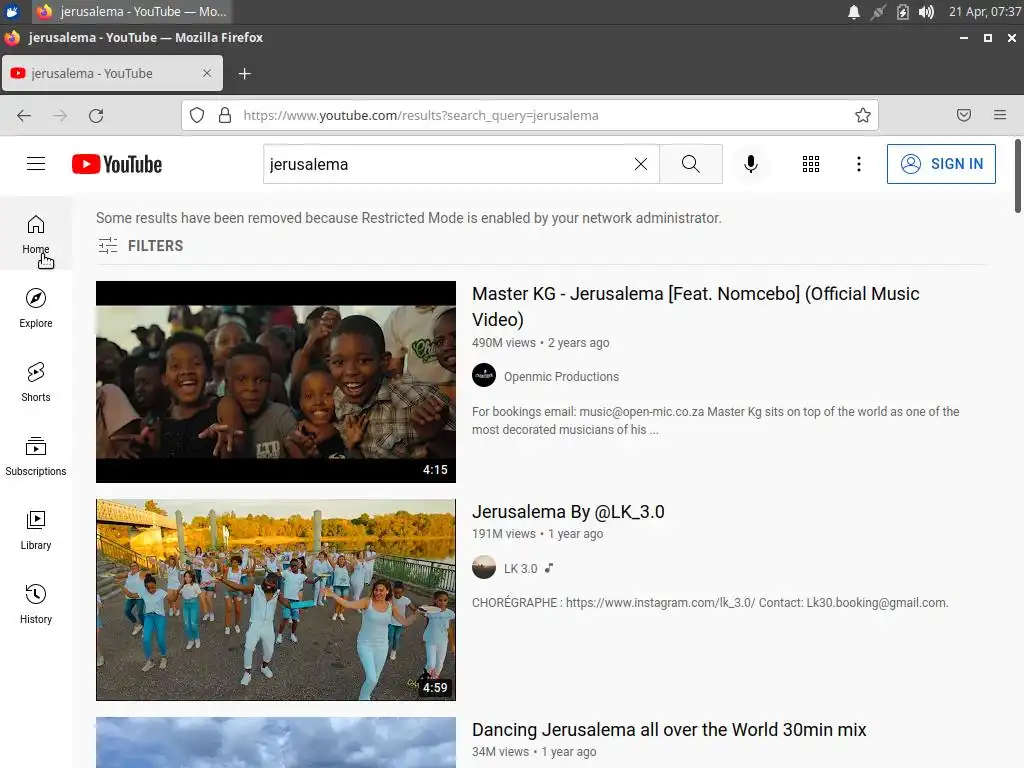
Task: Go back with Firefox back arrow
Action: (x=24, y=116)
